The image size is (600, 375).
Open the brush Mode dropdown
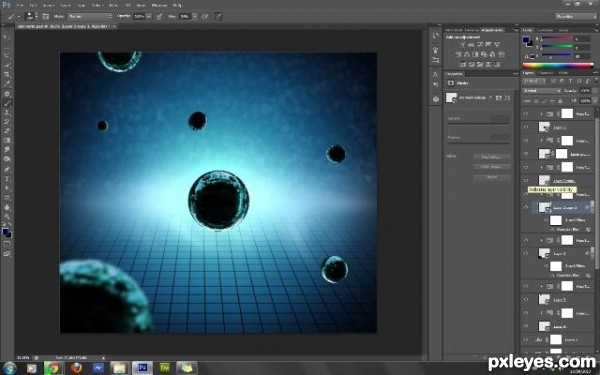pos(90,16)
